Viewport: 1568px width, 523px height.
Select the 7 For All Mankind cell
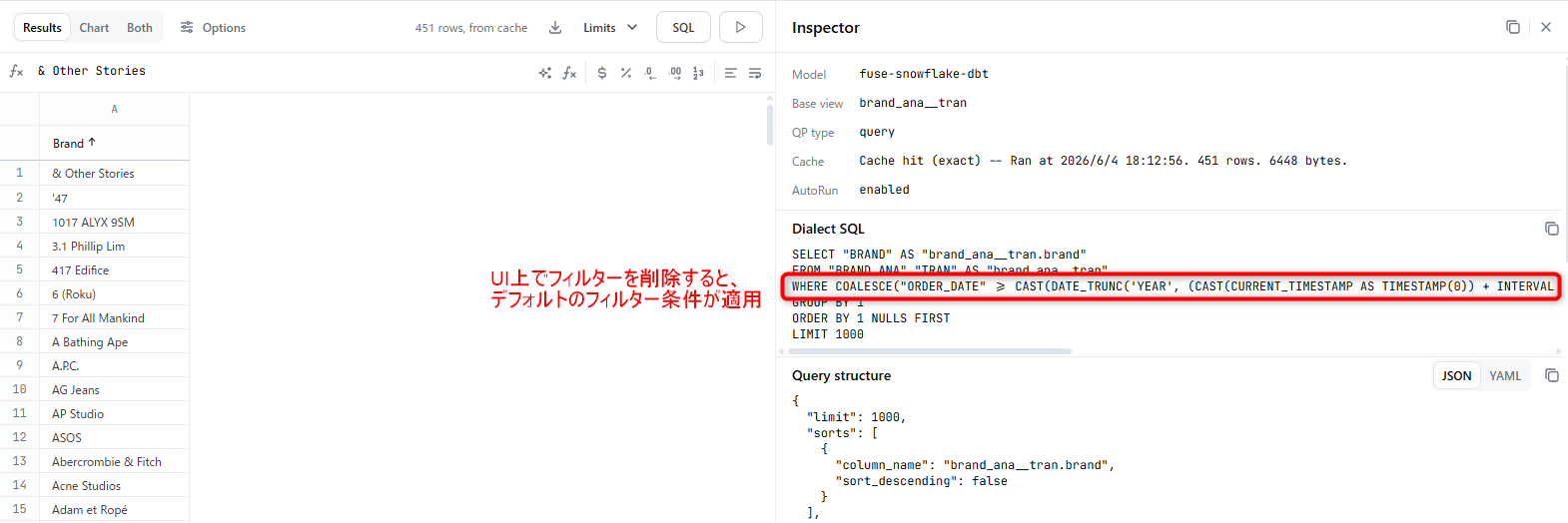[x=114, y=317]
